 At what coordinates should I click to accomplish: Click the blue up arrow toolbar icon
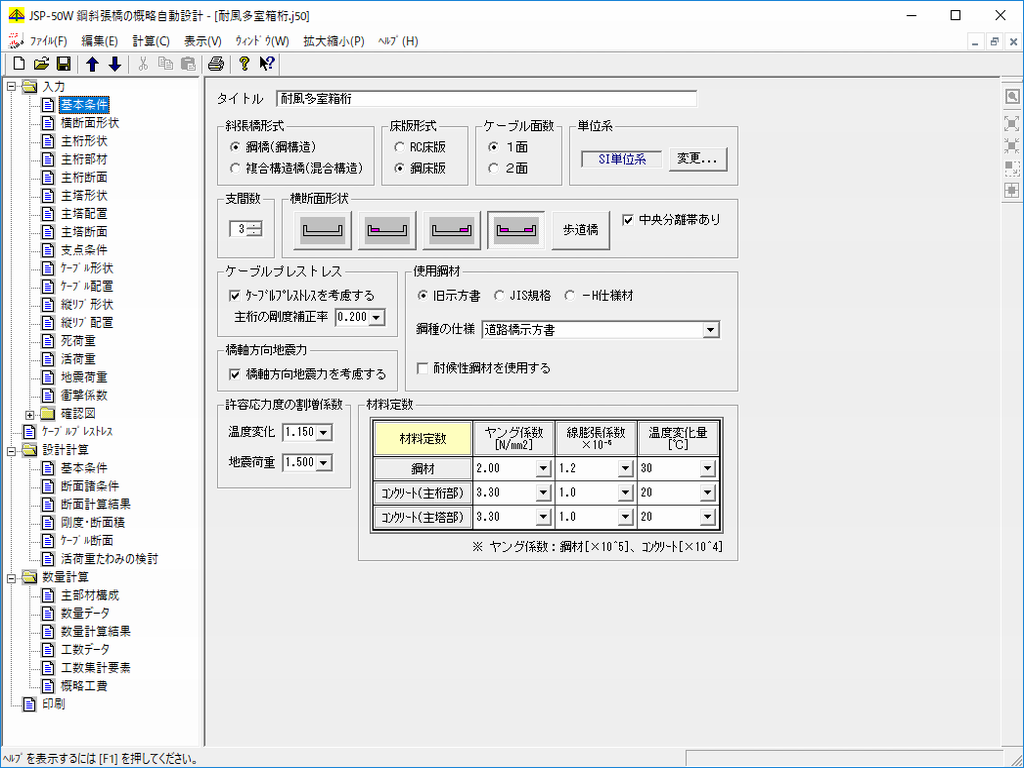point(92,64)
